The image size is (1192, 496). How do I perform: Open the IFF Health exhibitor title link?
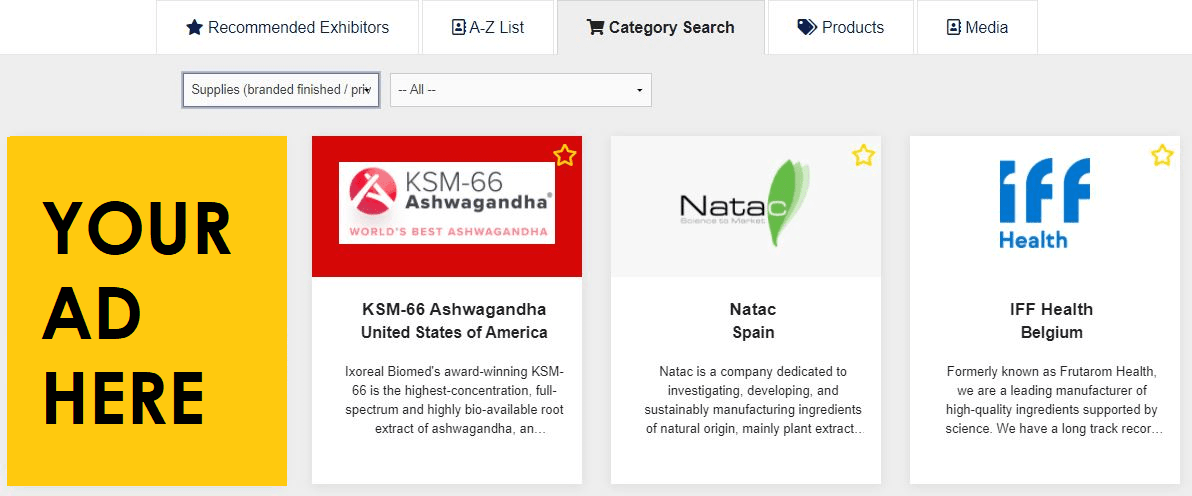click(x=1051, y=310)
